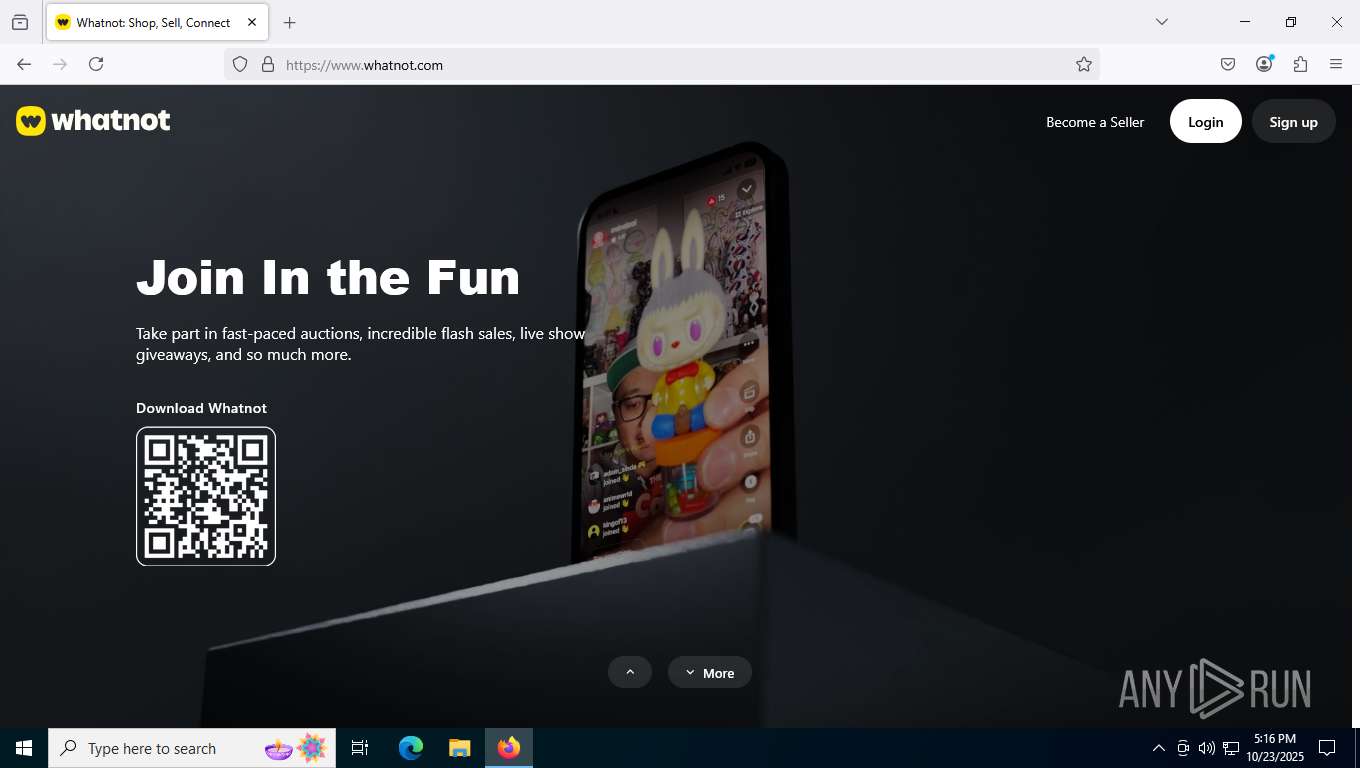Click the Join In the Fun heading

pyautogui.click(x=328, y=277)
